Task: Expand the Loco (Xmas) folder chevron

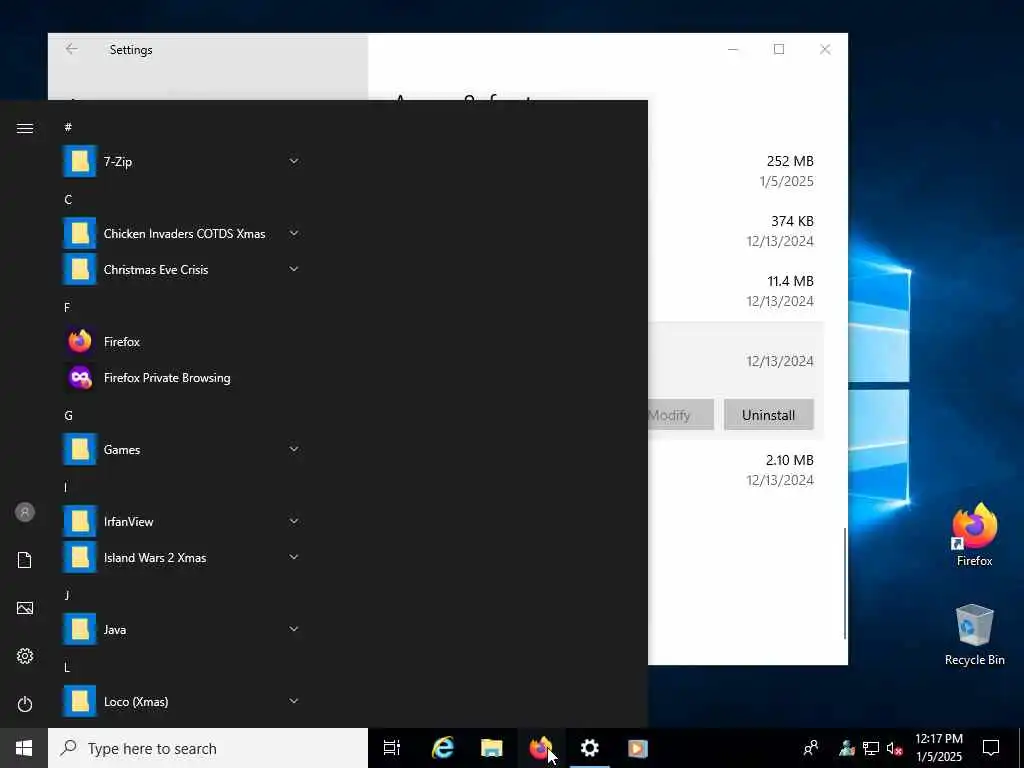Action: (x=294, y=701)
